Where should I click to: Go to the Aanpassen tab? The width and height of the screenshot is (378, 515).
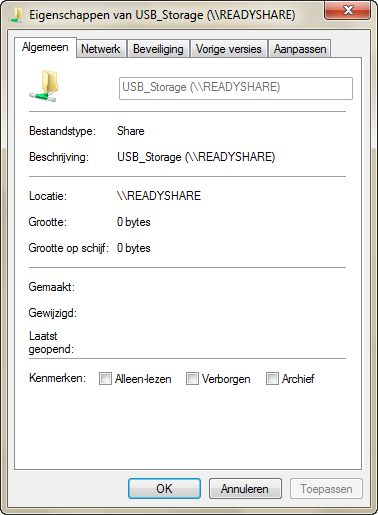[x=300, y=49]
